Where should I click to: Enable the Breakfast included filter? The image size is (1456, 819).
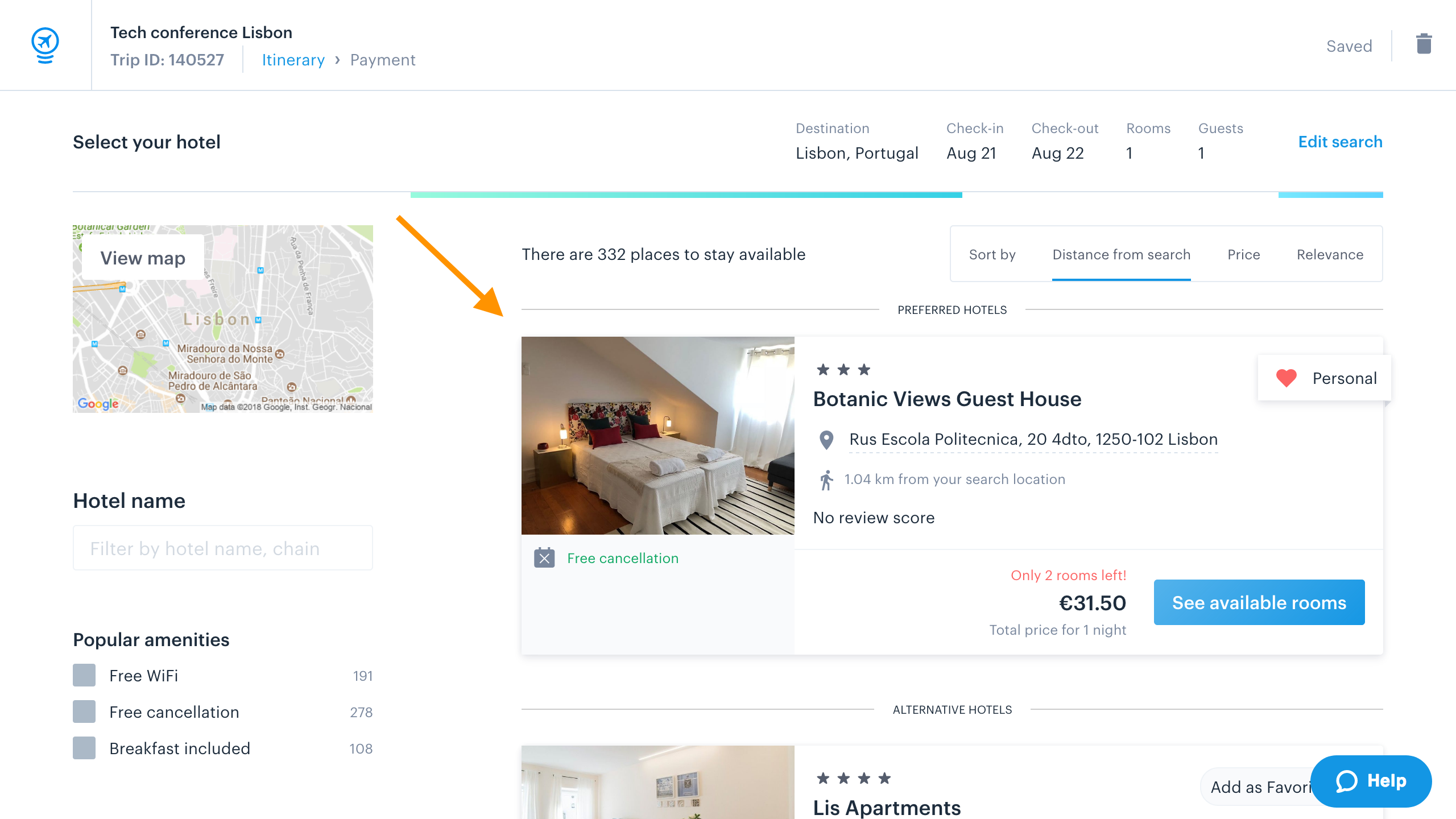point(84,748)
